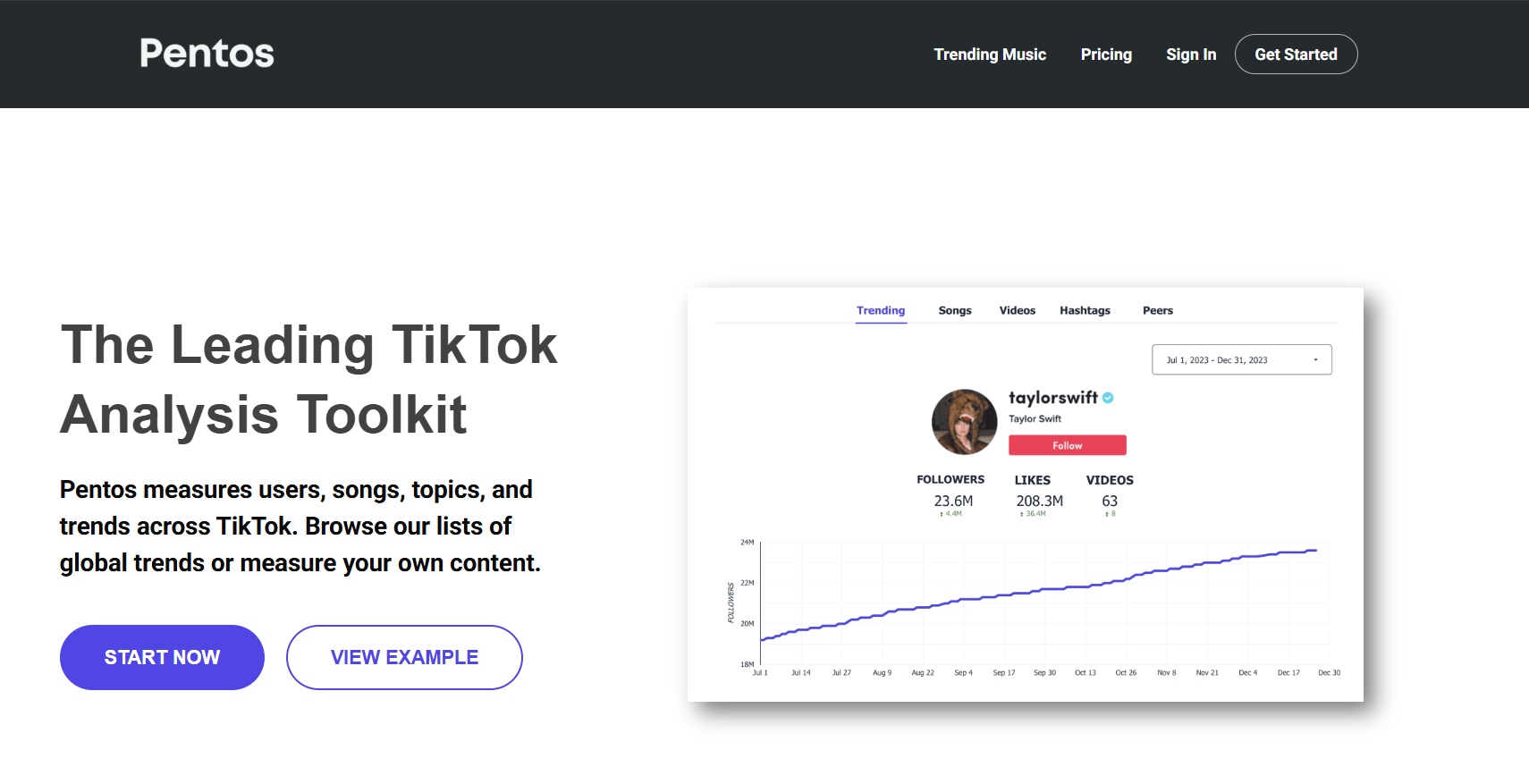Click the START NOW button
Screen dimensions: 1529x784
[x=162, y=657]
